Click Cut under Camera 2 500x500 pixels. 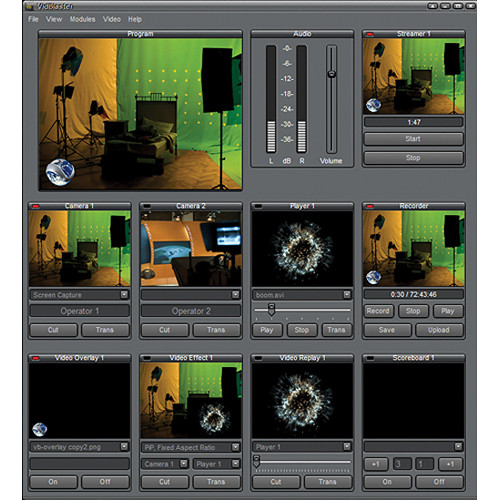pyautogui.click(x=165, y=330)
